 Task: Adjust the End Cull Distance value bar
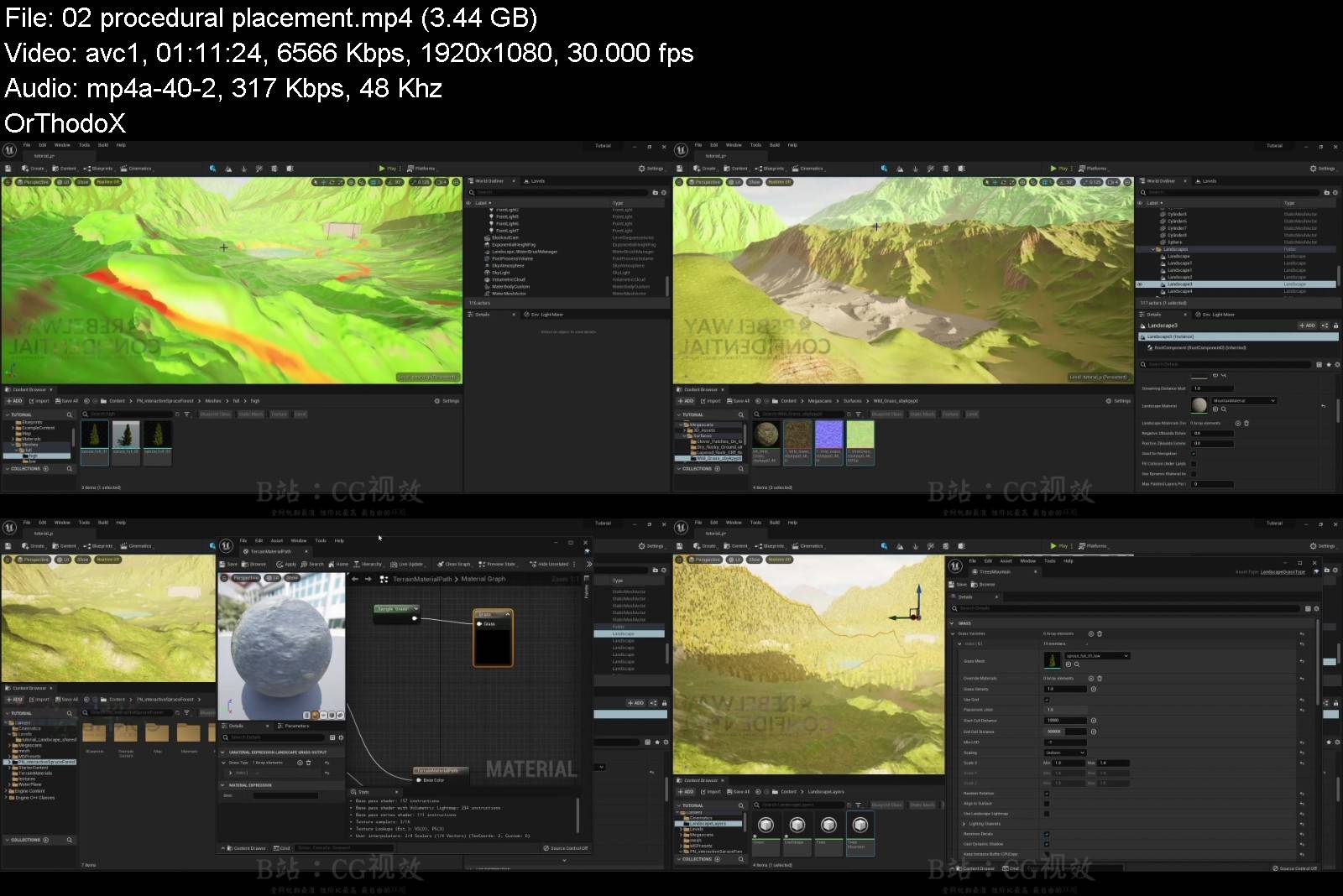click(1064, 732)
